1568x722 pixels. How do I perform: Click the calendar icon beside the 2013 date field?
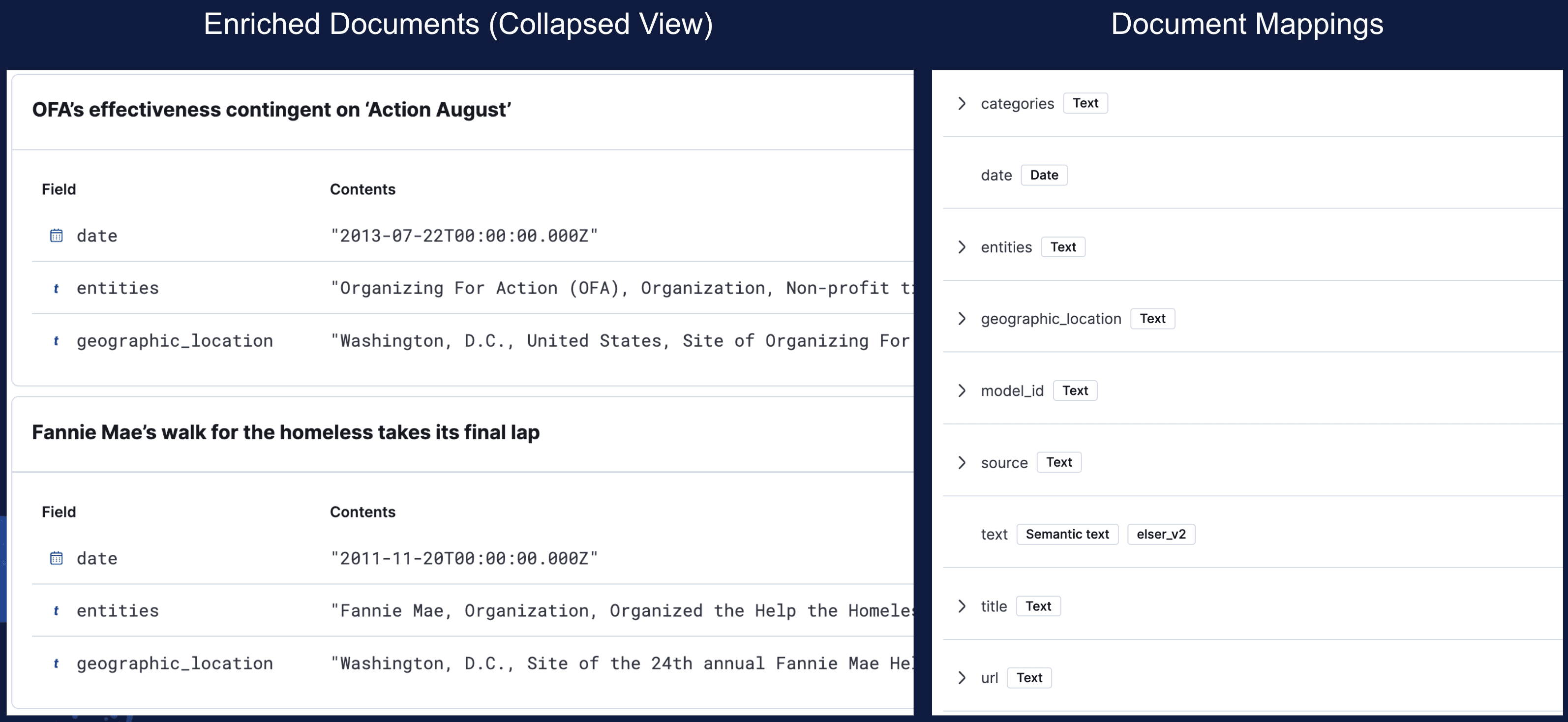click(x=56, y=236)
